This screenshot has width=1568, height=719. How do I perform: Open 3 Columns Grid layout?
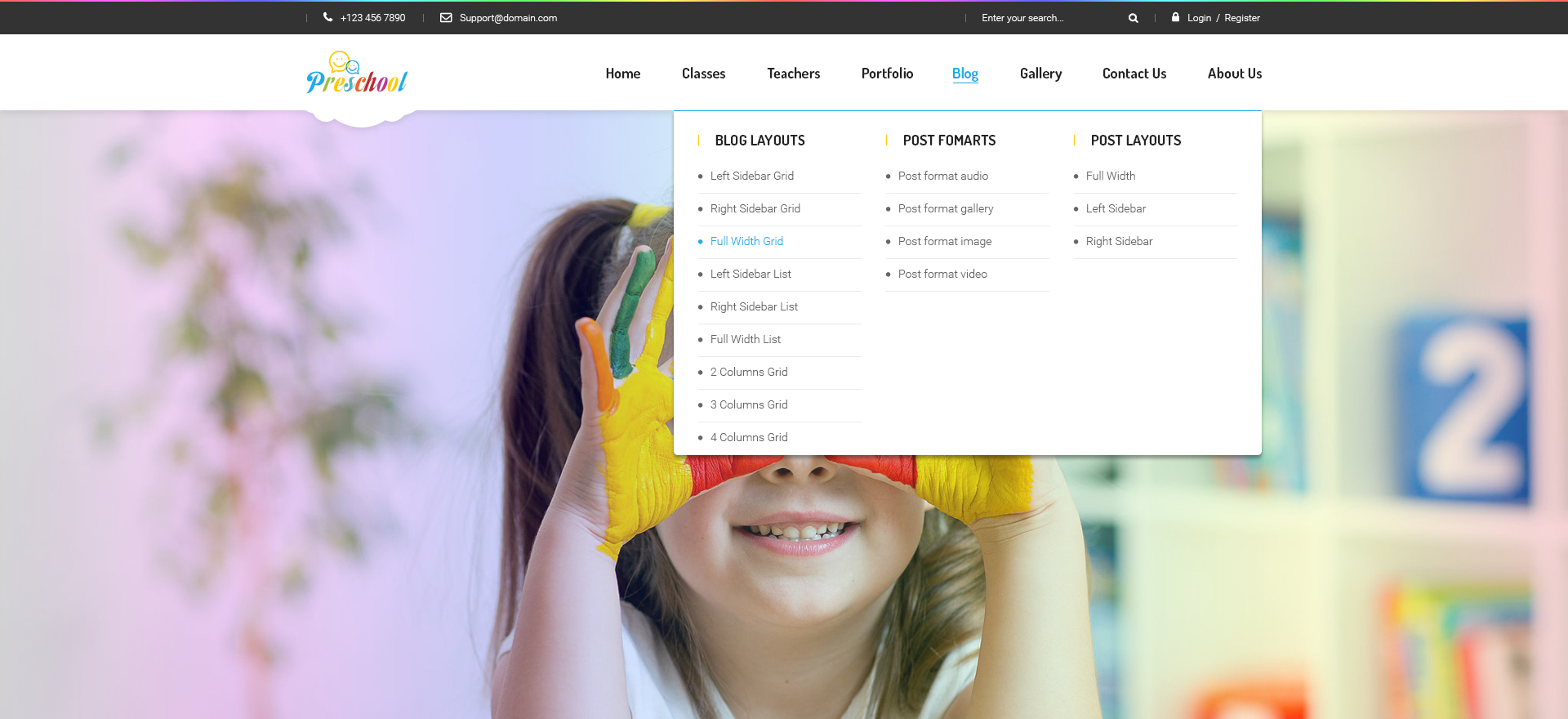click(749, 404)
